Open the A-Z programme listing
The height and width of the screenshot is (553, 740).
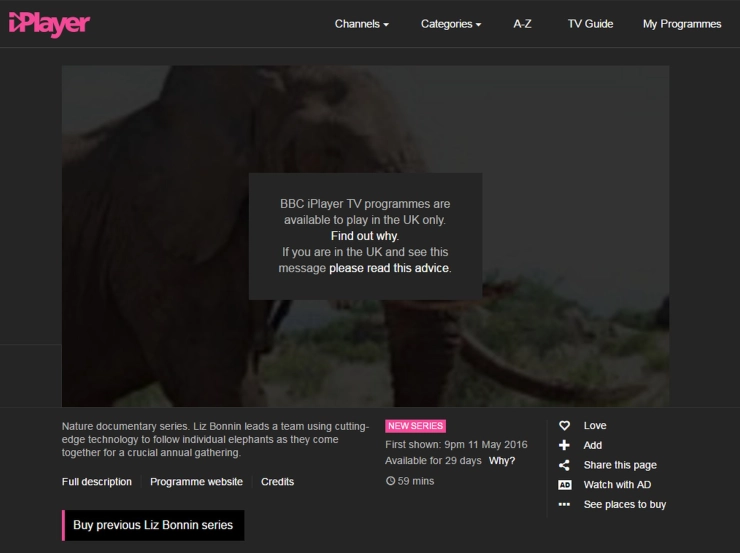[x=522, y=24]
